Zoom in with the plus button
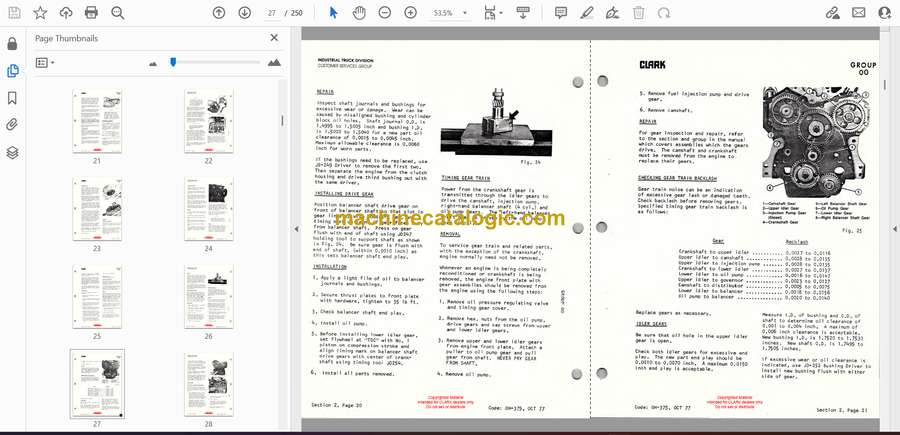Image resolution: width=900 pixels, height=435 pixels. (410, 13)
